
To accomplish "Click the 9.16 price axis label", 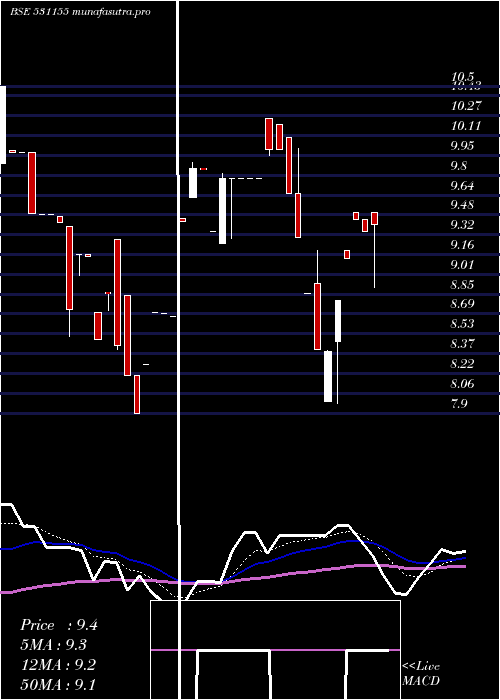I will 462,245.
